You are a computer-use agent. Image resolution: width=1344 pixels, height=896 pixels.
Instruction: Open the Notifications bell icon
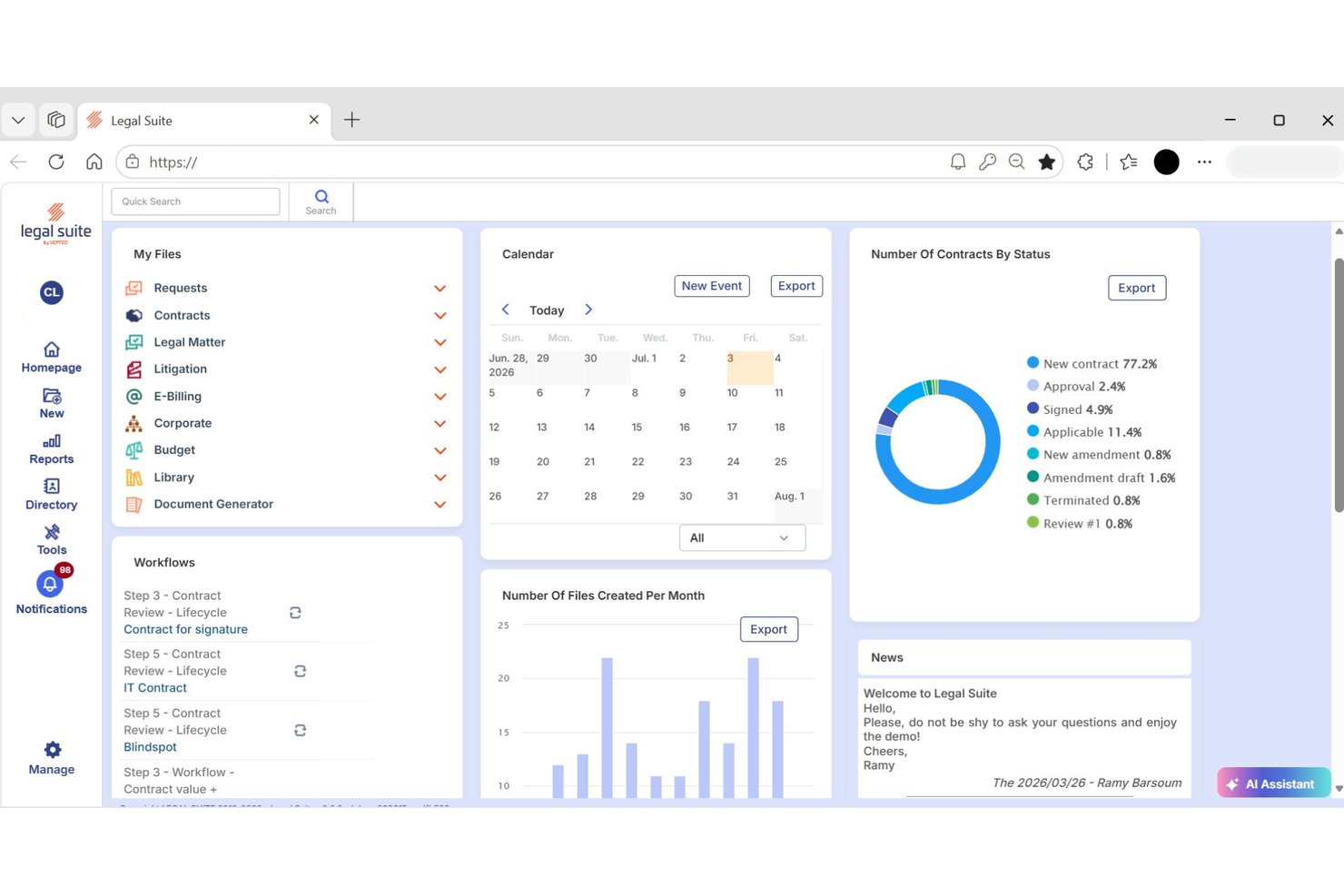click(50, 585)
